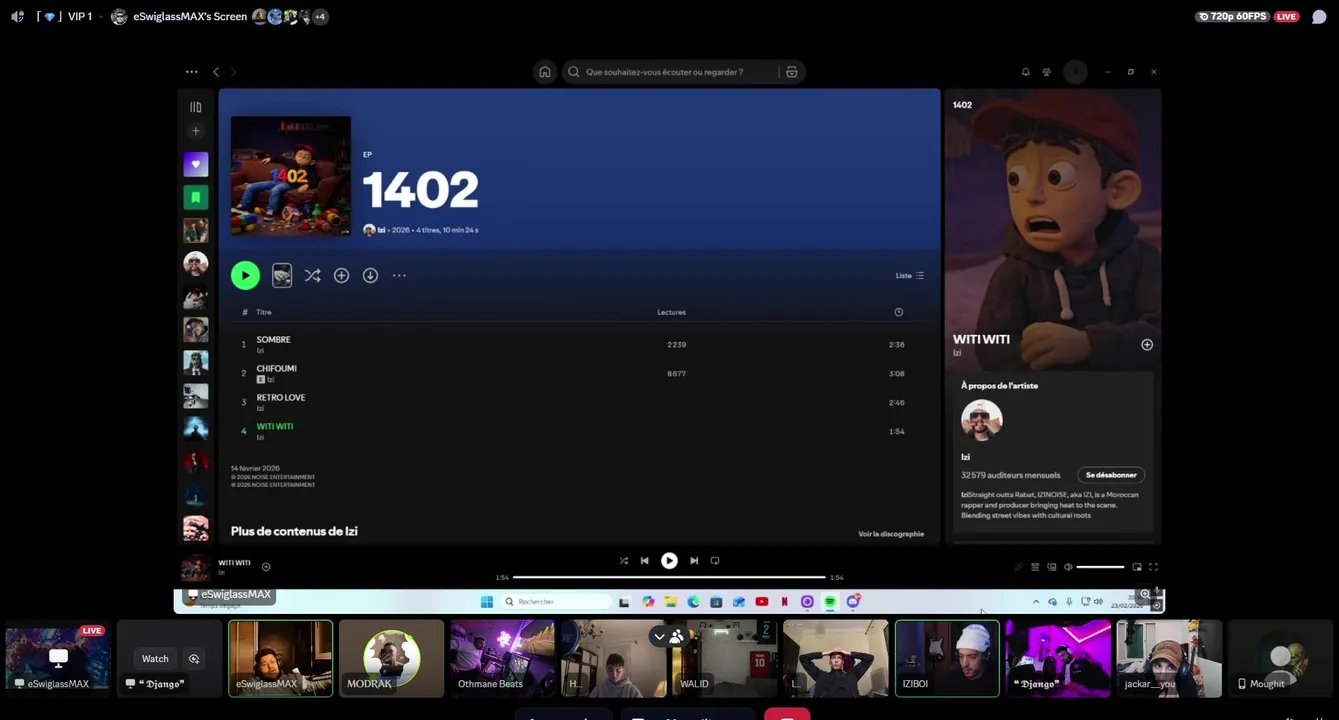
Task: Create new playlist with plus in sidebar
Action: coord(196,131)
